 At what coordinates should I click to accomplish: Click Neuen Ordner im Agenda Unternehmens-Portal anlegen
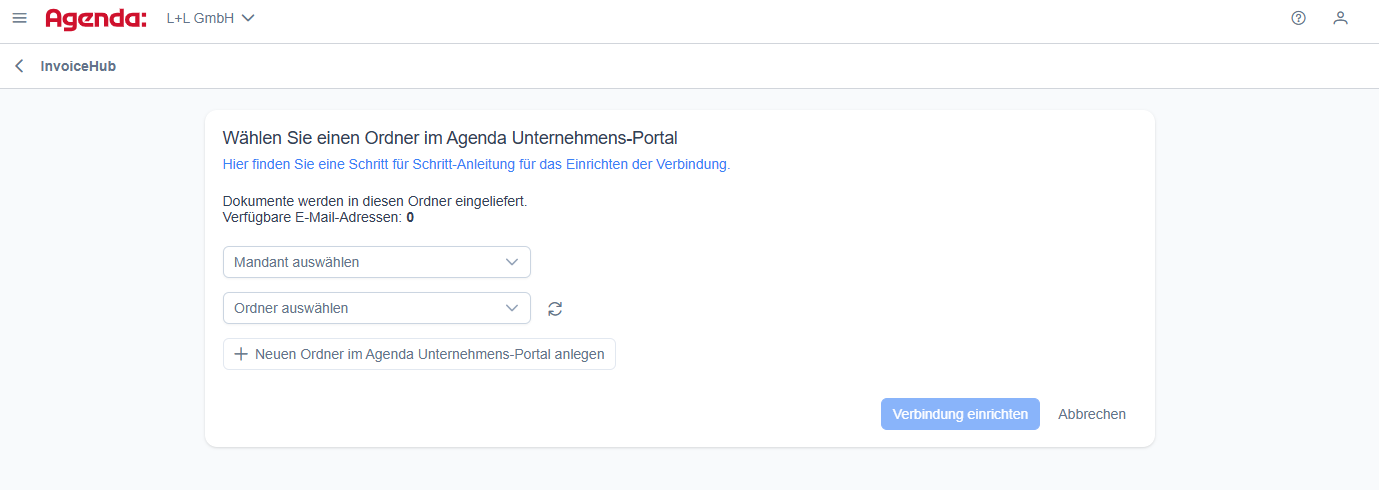pyautogui.click(x=429, y=354)
